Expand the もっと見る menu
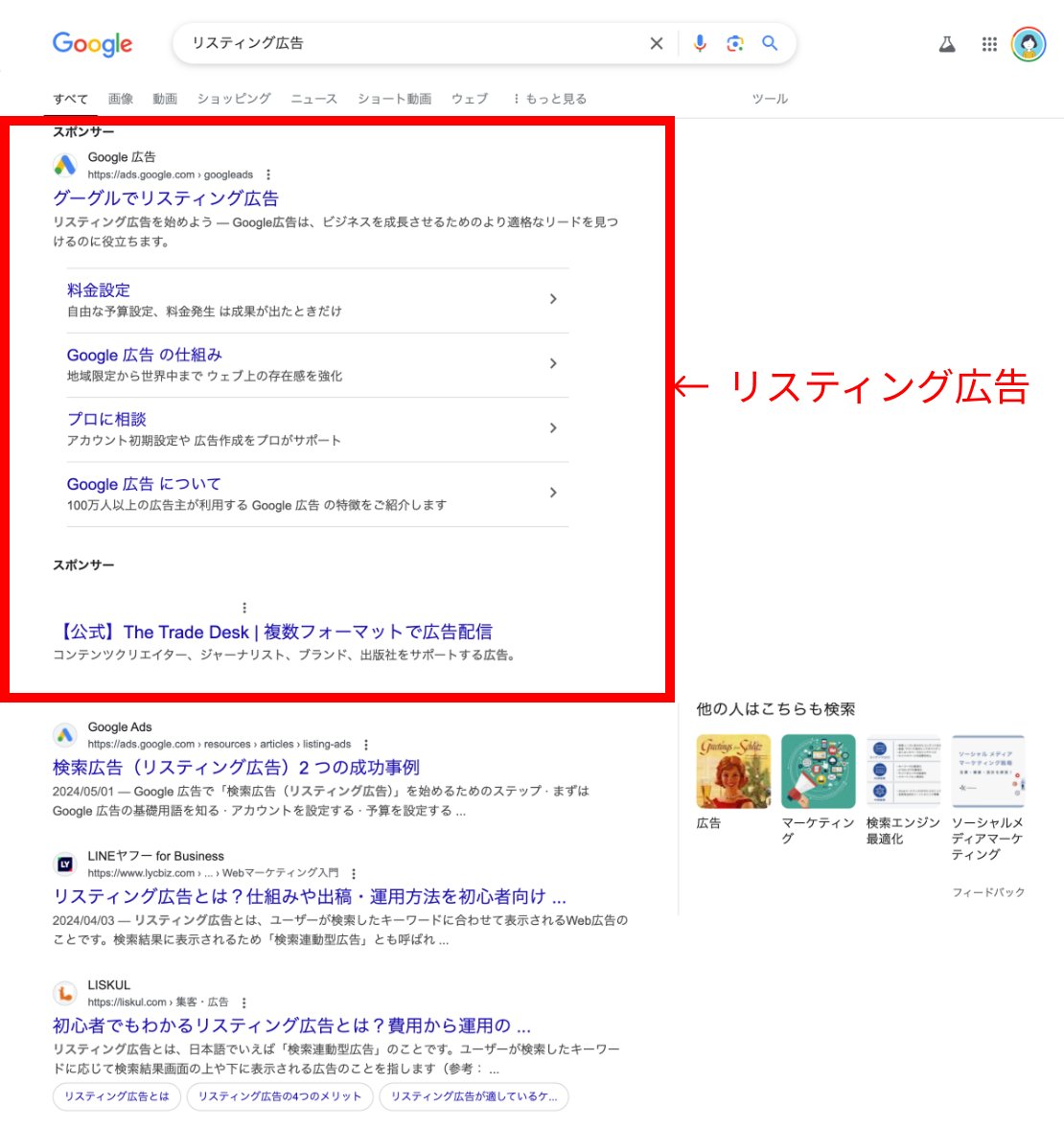 550,99
